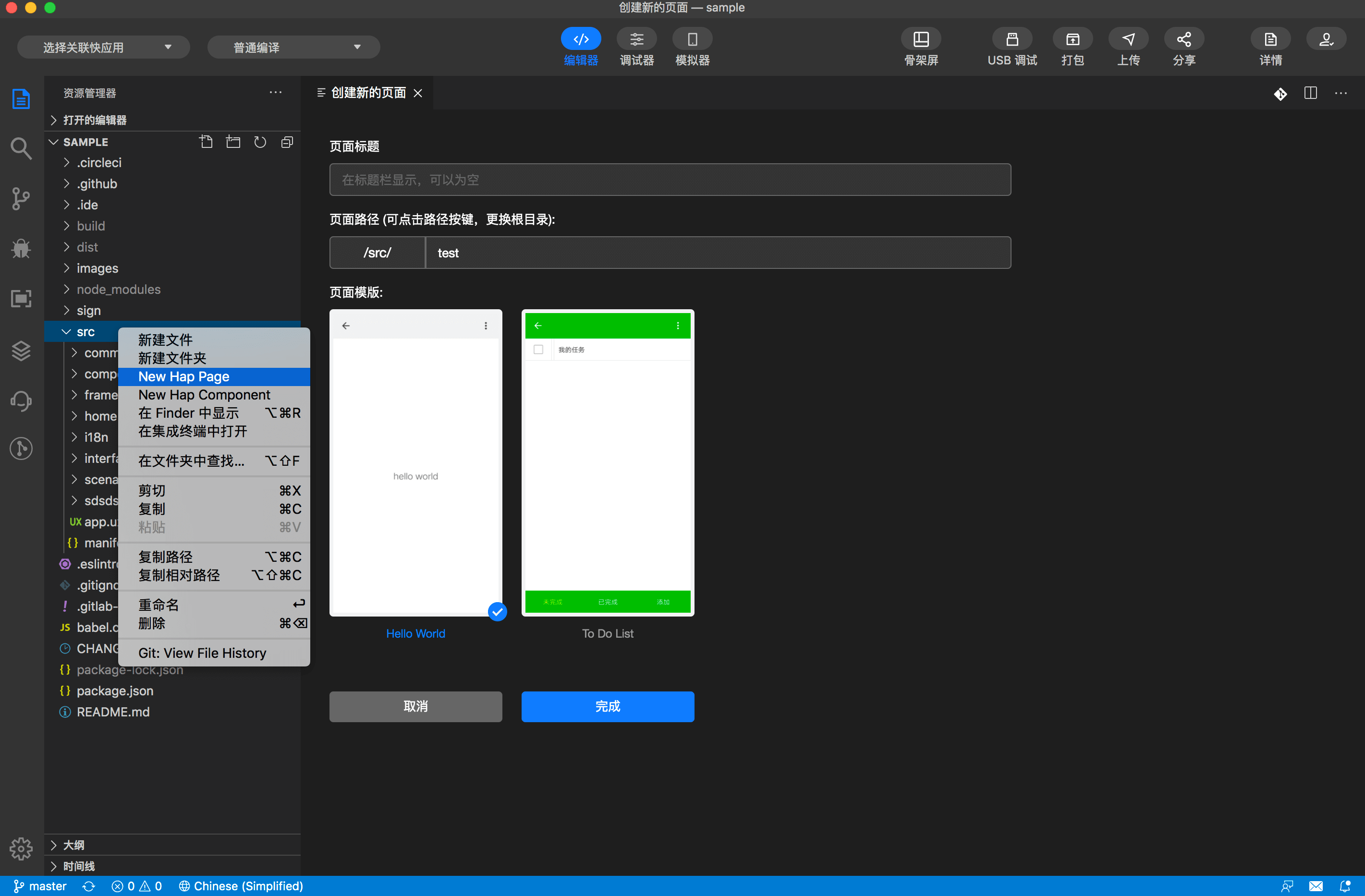This screenshot has width=1365, height=896.
Task: Choose New Hap Component from context menu
Action: [204, 394]
